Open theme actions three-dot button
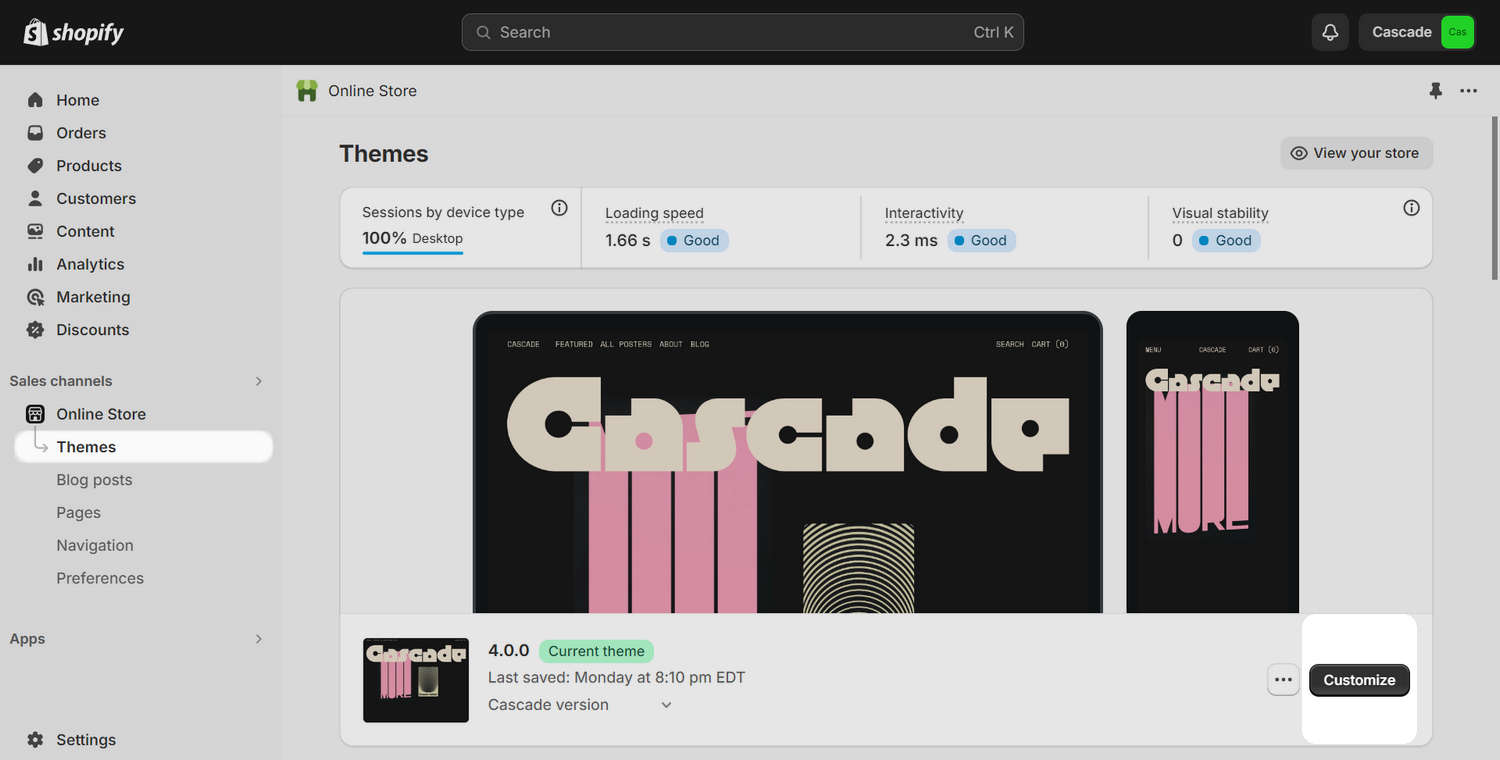The height and width of the screenshot is (760, 1500). pos(1284,680)
